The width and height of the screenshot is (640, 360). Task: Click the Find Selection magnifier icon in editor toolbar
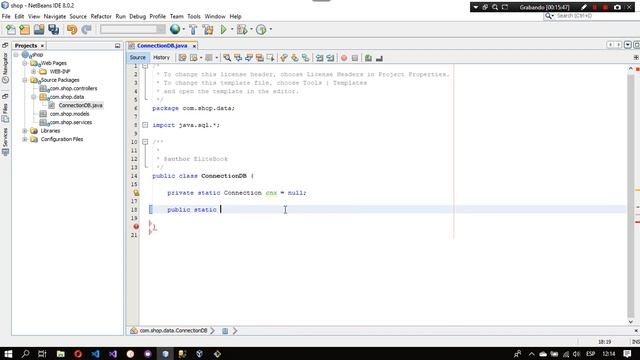click(227, 58)
